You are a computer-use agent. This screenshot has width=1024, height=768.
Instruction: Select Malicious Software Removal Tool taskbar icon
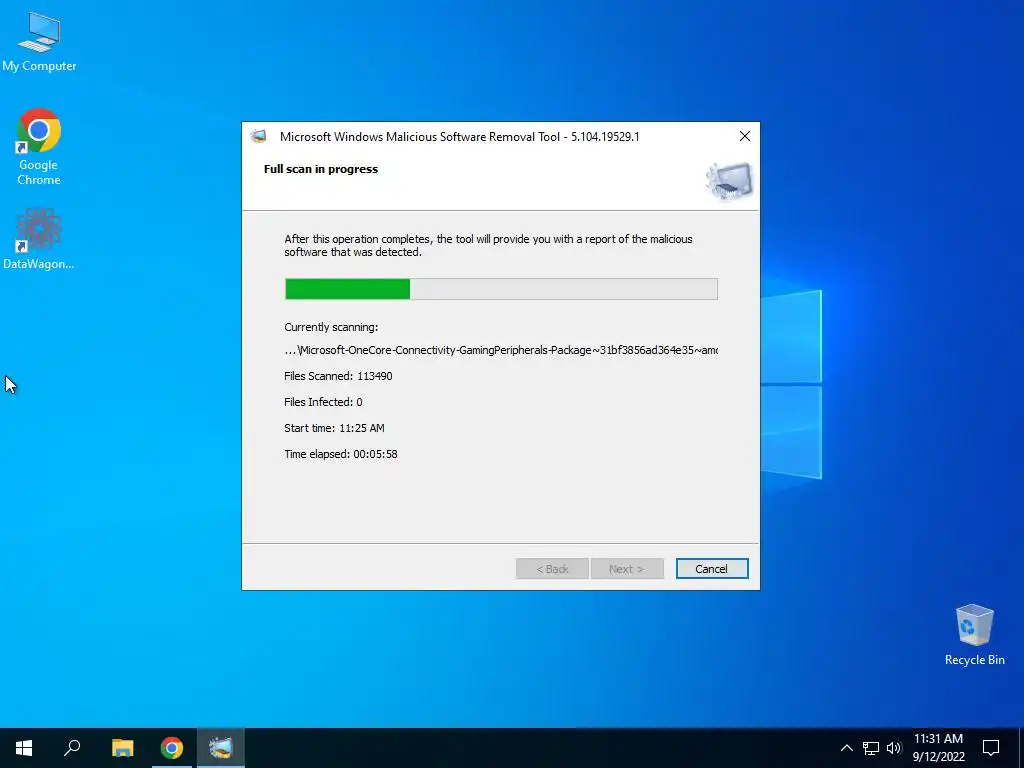tap(221, 748)
